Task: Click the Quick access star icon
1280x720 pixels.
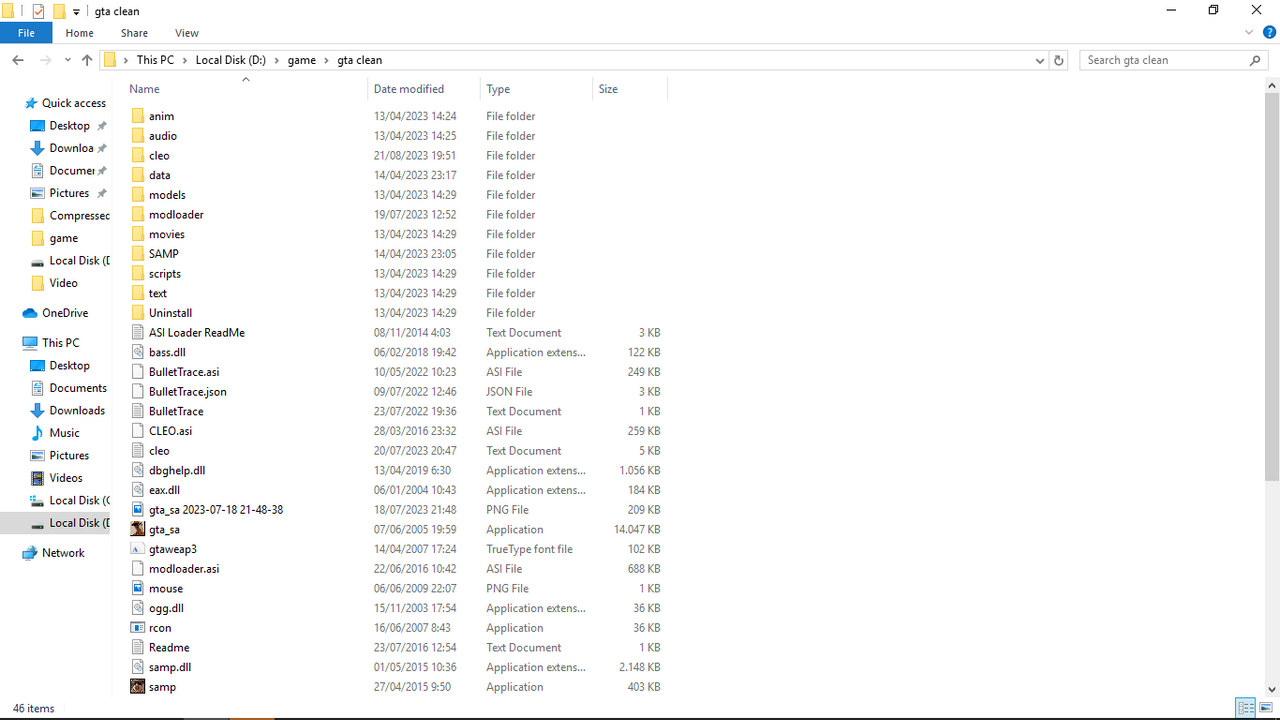Action: tap(30, 103)
